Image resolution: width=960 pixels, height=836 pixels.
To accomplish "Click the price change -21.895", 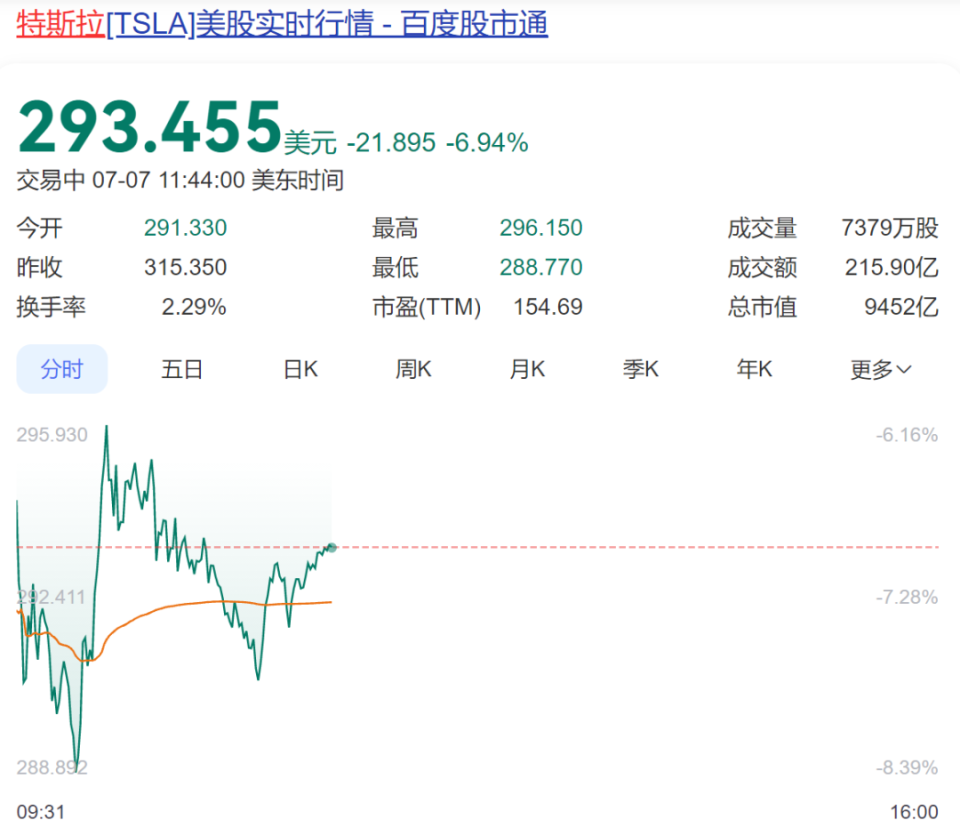I will coord(391,143).
